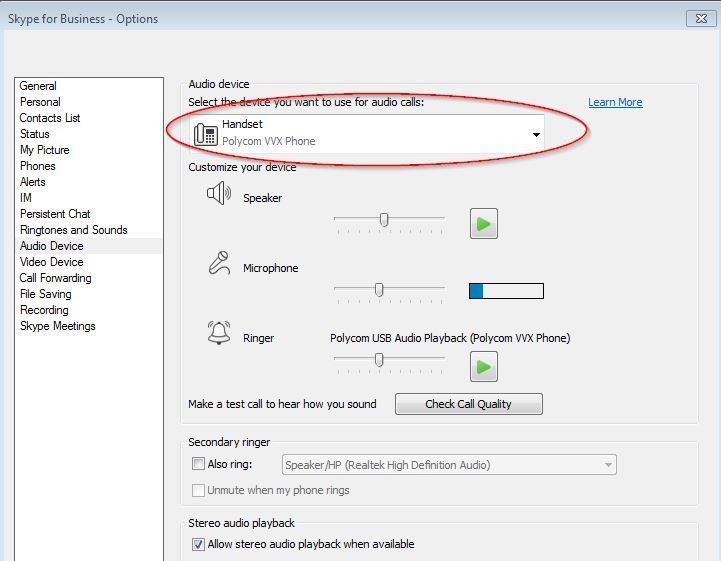
Task: Select the Recording category
Action: tap(44, 310)
